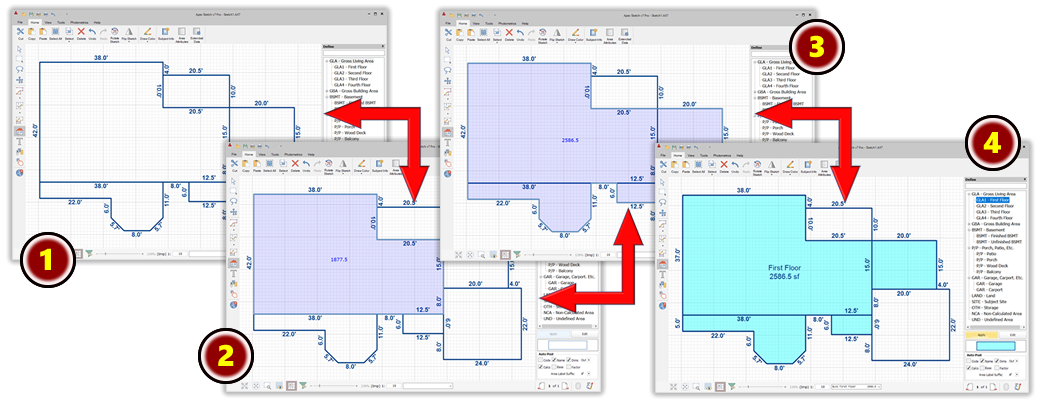Open the Help tab in the 1877.5 sketch window
The width and height of the screenshot is (1040, 400).
coord(311,155)
